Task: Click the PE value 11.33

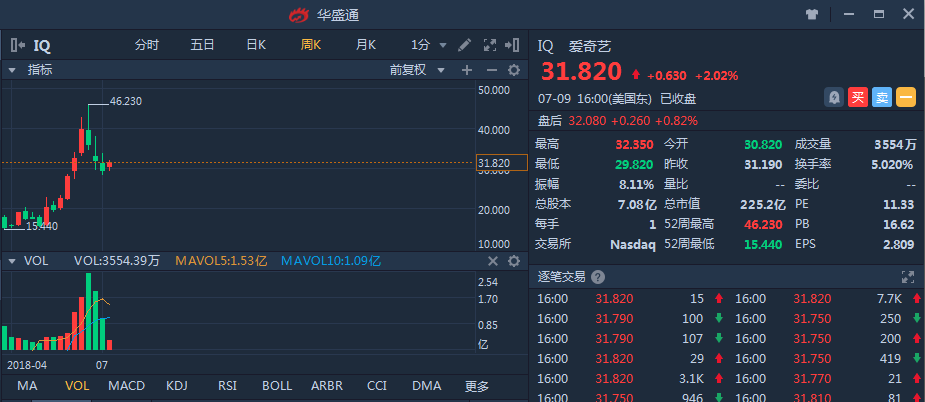Action: pyautogui.click(x=900, y=204)
